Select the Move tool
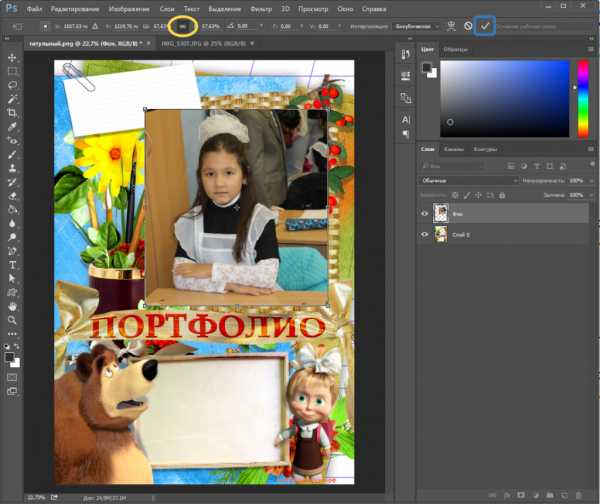 pyautogui.click(x=12, y=57)
